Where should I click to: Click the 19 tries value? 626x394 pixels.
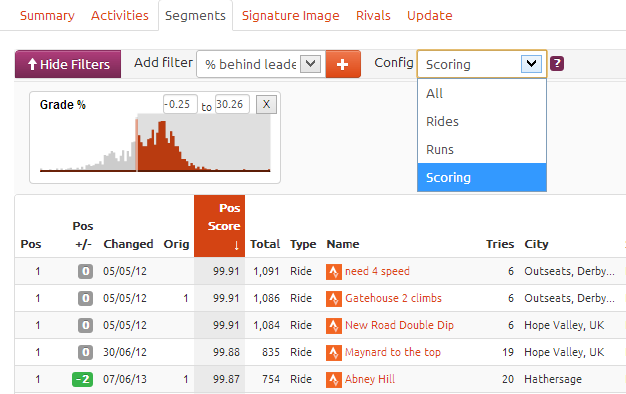click(508, 352)
